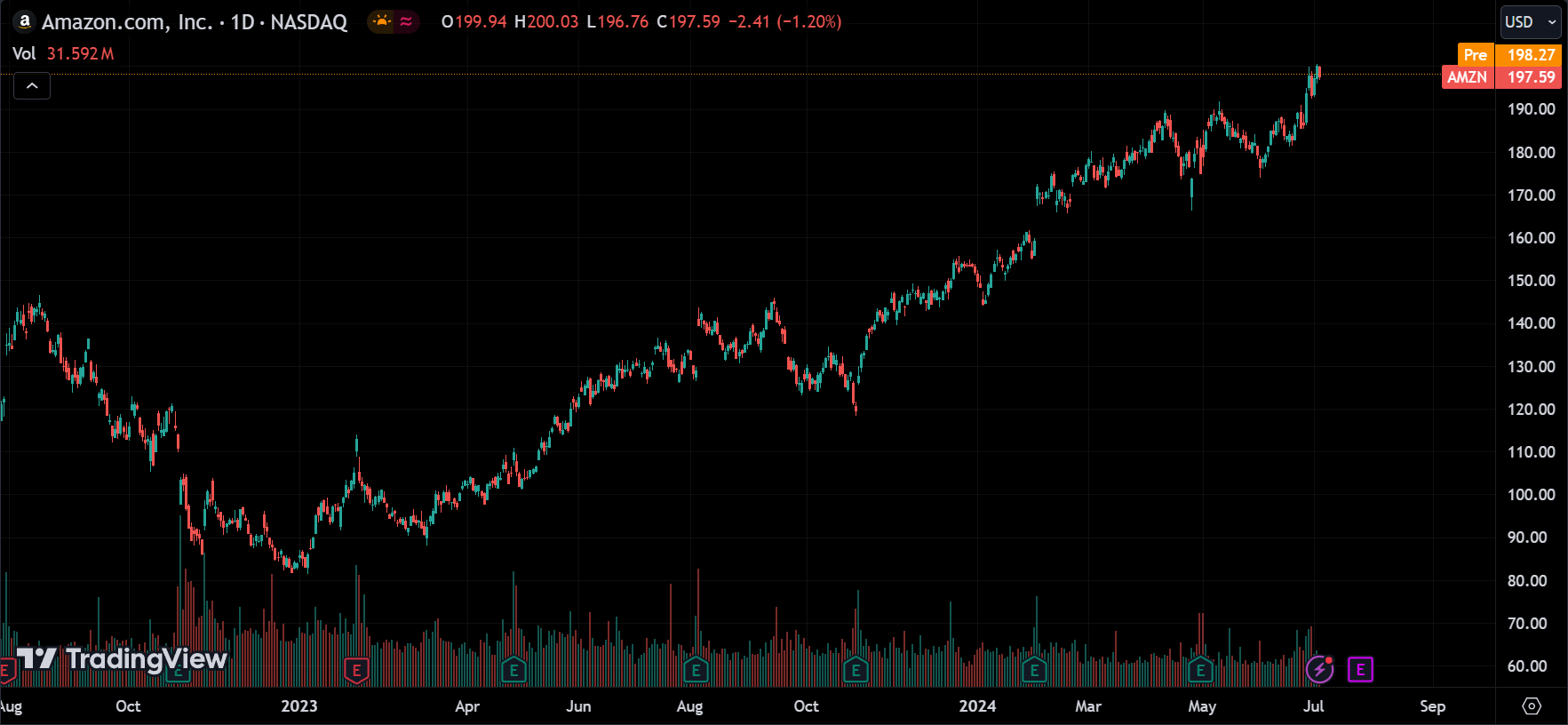The height and width of the screenshot is (725, 1568).
Task: Click the 60.00 price axis label
Action: 1527,666
